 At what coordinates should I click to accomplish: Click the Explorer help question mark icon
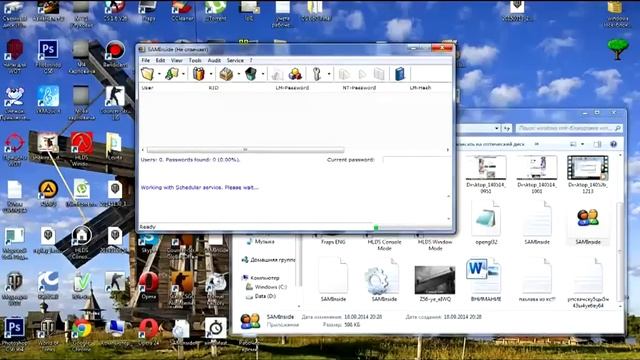(x=613, y=144)
